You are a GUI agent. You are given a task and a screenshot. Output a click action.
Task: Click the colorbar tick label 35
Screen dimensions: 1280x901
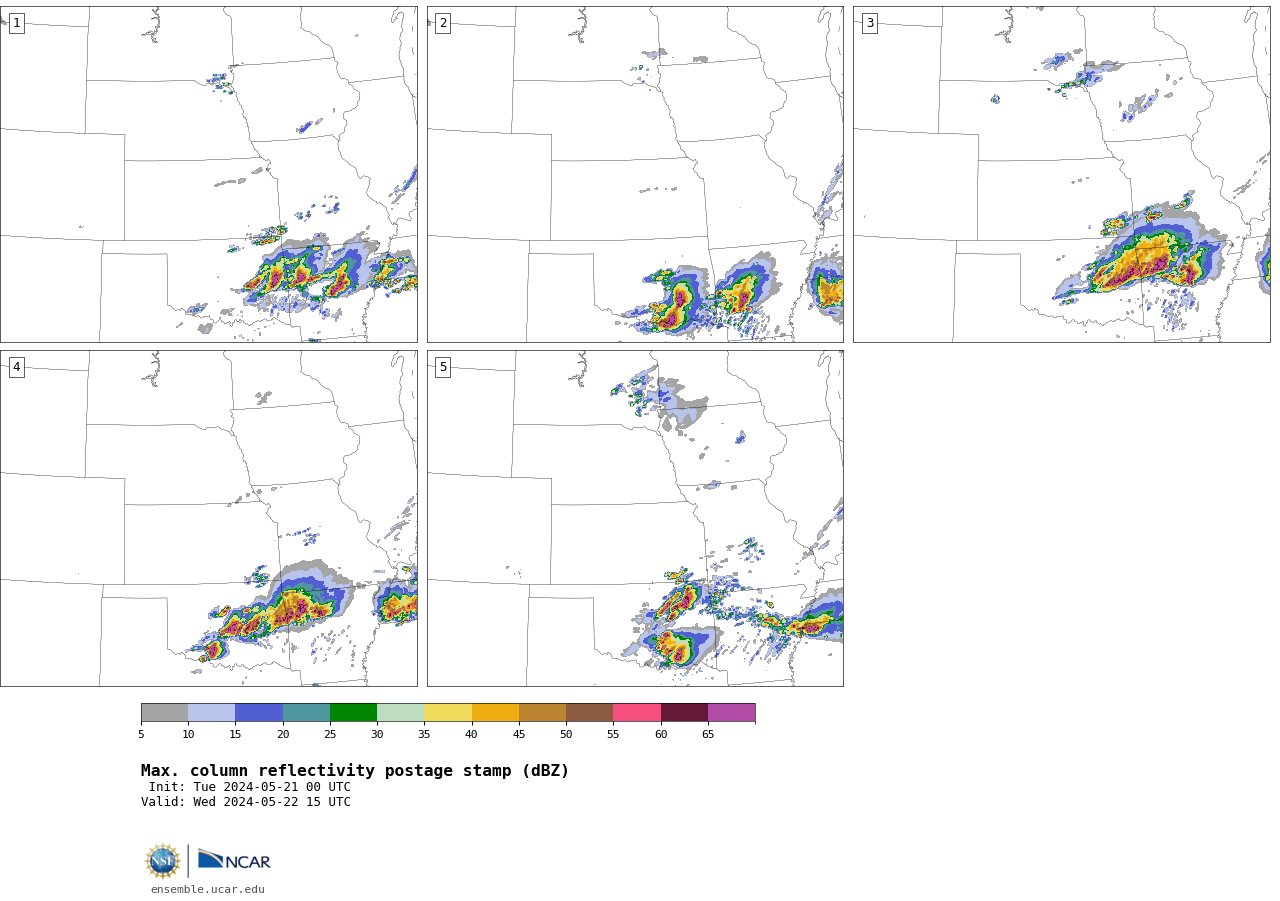click(x=424, y=734)
